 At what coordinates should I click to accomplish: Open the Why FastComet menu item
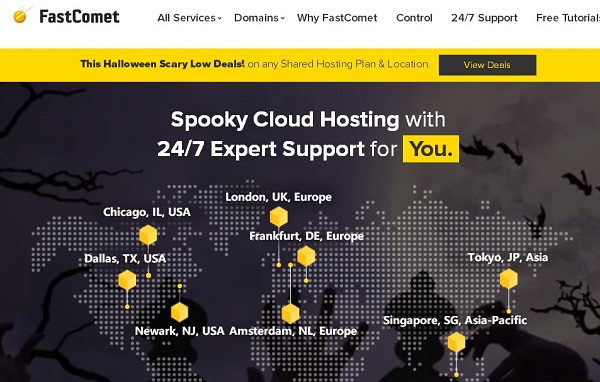[337, 18]
